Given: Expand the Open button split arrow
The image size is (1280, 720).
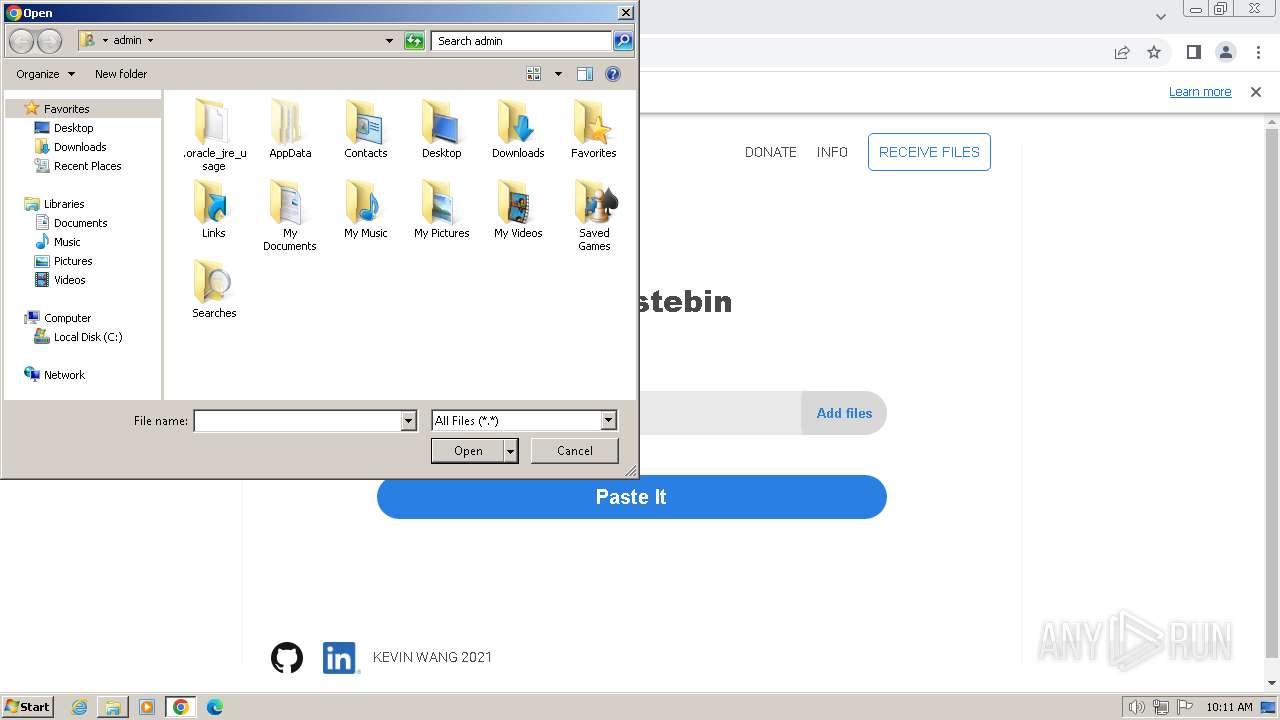Looking at the screenshot, I should coord(511,451).
